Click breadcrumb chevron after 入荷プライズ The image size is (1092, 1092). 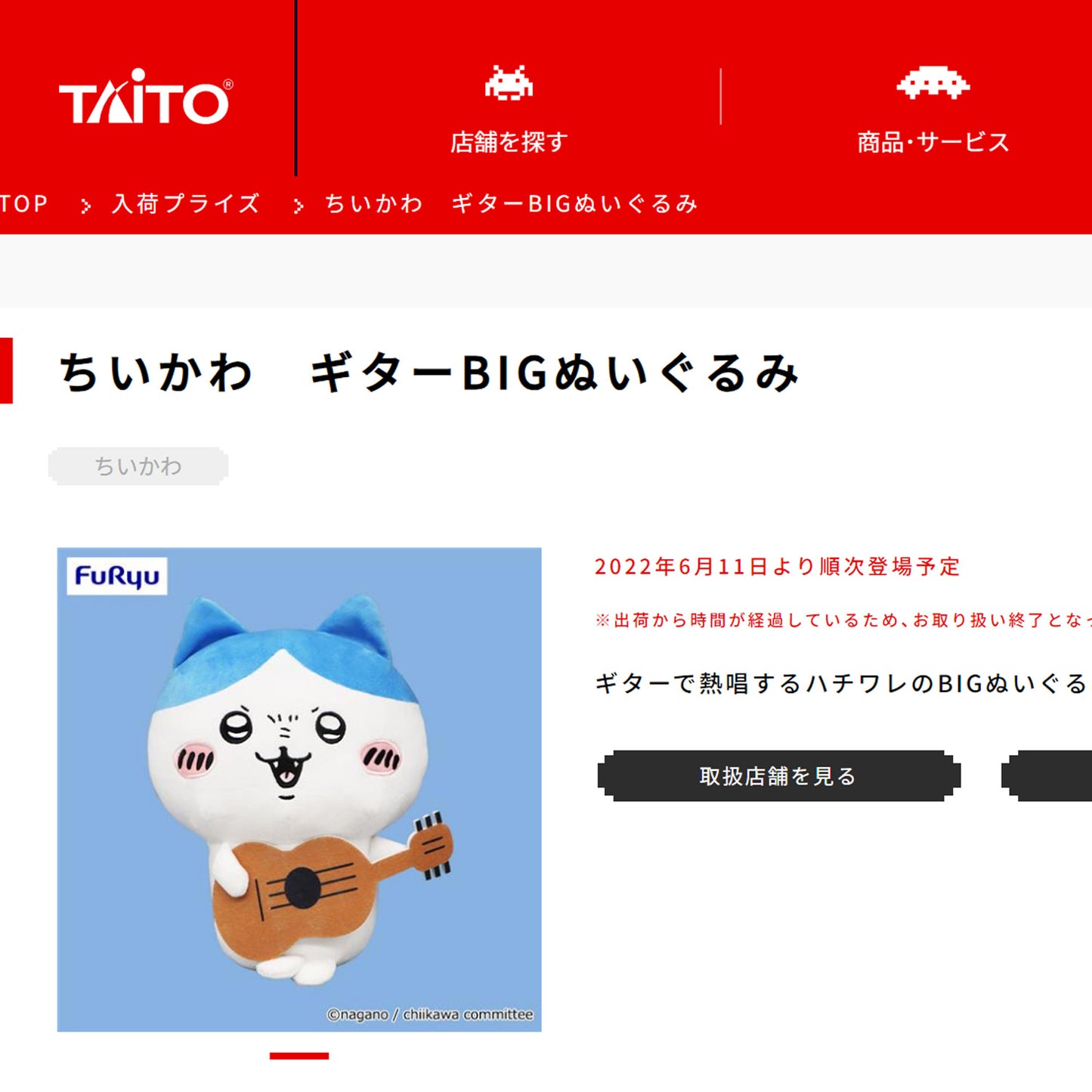[299, 206]
